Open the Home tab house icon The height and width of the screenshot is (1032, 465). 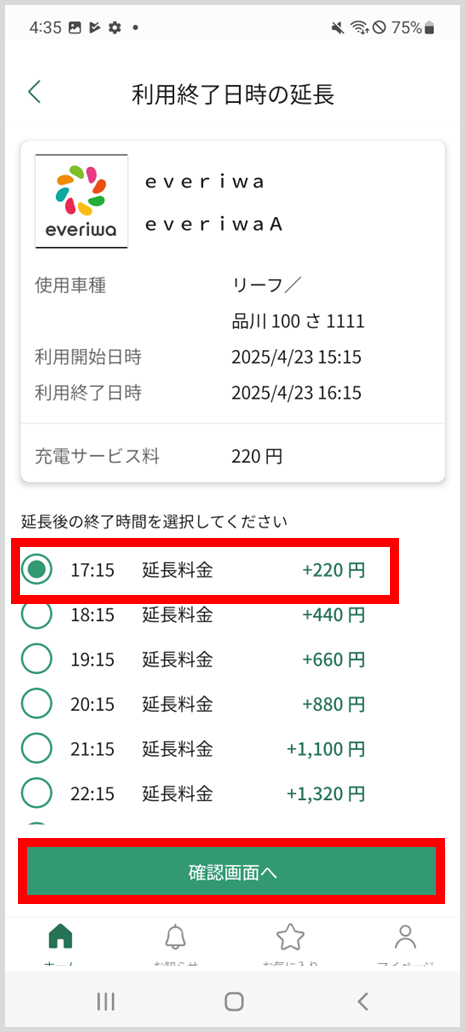tap(61, 937)
